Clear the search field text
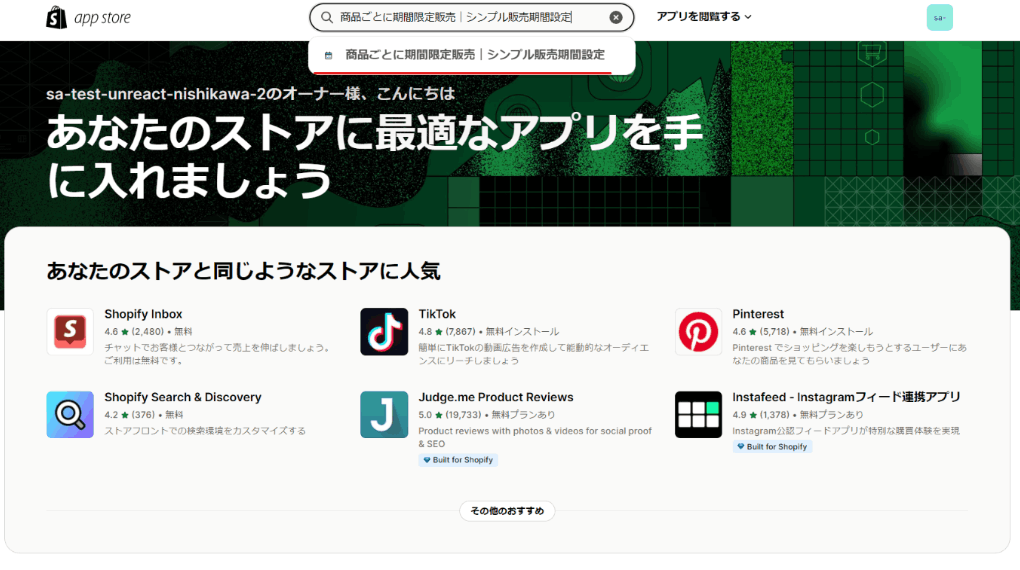This screenshot has width=1020, height=570. click(x=615, y=18)
